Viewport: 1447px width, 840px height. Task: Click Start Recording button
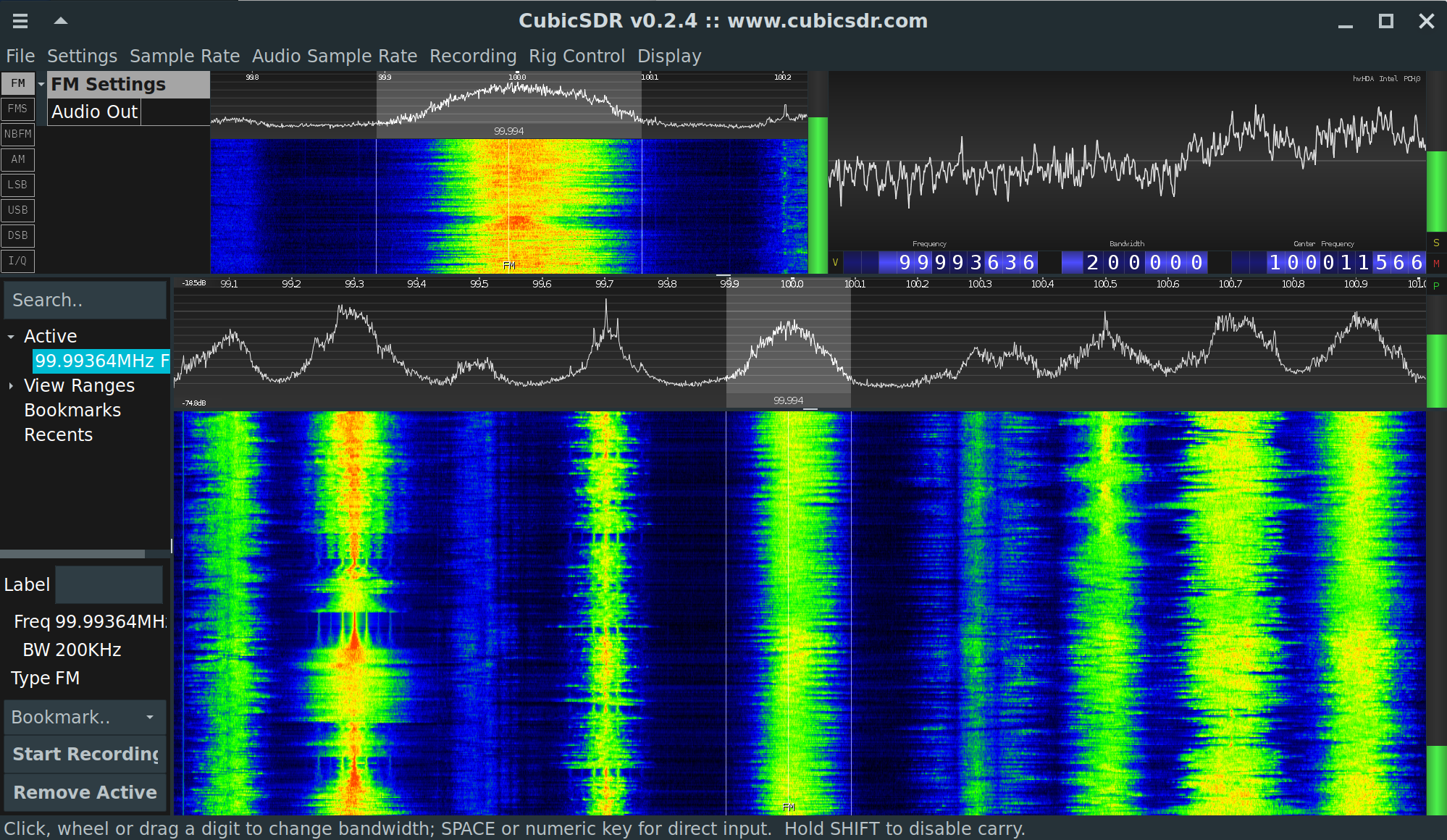point(85,754)
